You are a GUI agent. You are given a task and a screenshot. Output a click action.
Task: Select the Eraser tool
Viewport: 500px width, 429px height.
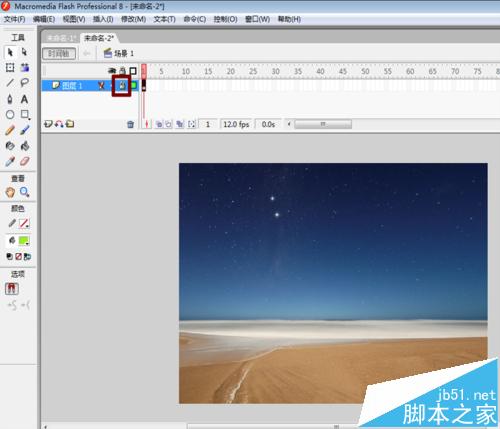24,162
